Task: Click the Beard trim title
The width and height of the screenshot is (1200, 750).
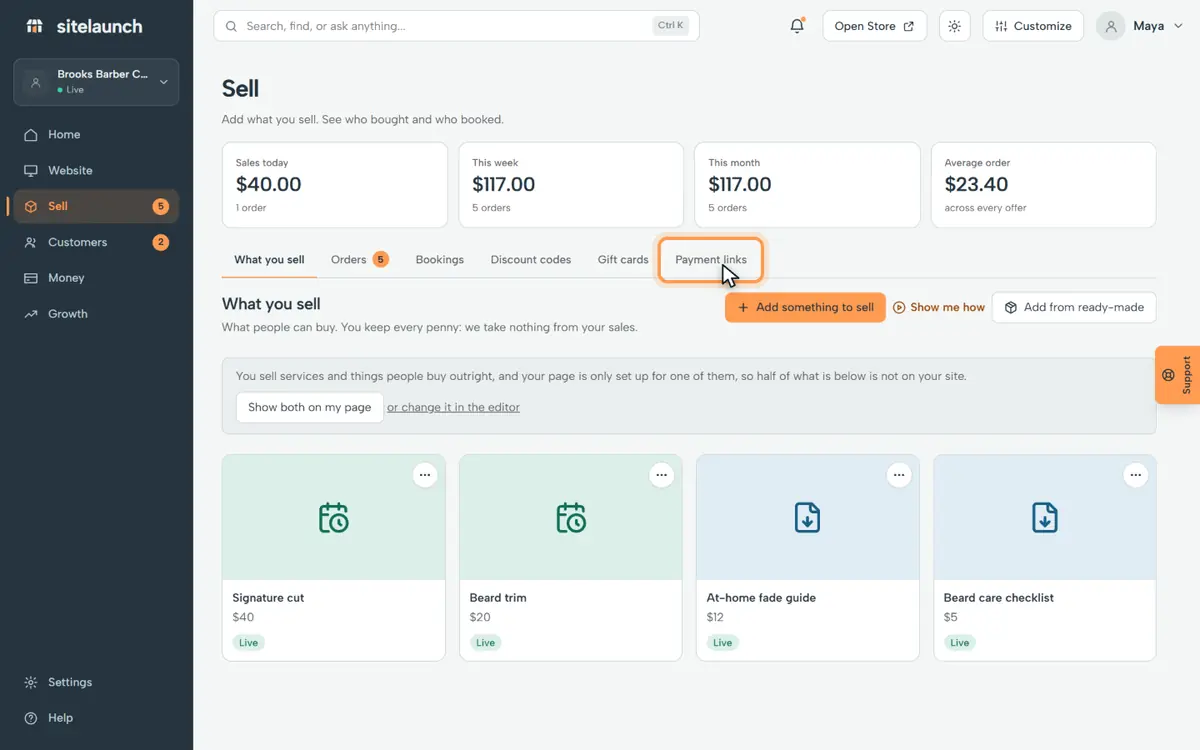Action: (x=498, y=597)
